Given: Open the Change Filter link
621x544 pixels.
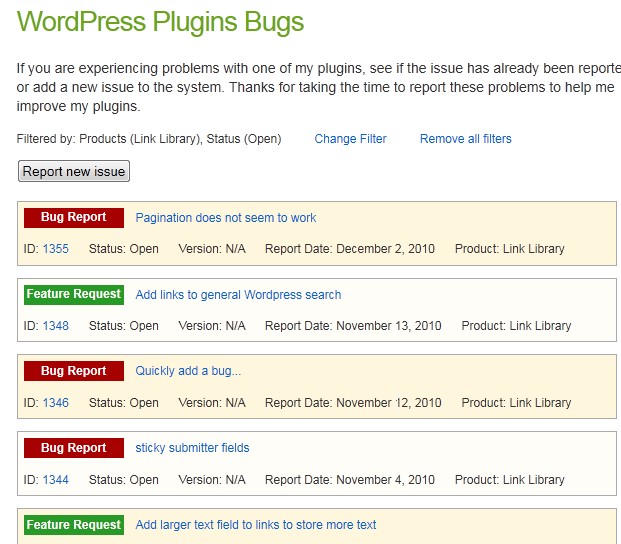Looking at the screenshot, I should (x=350, y=139).
